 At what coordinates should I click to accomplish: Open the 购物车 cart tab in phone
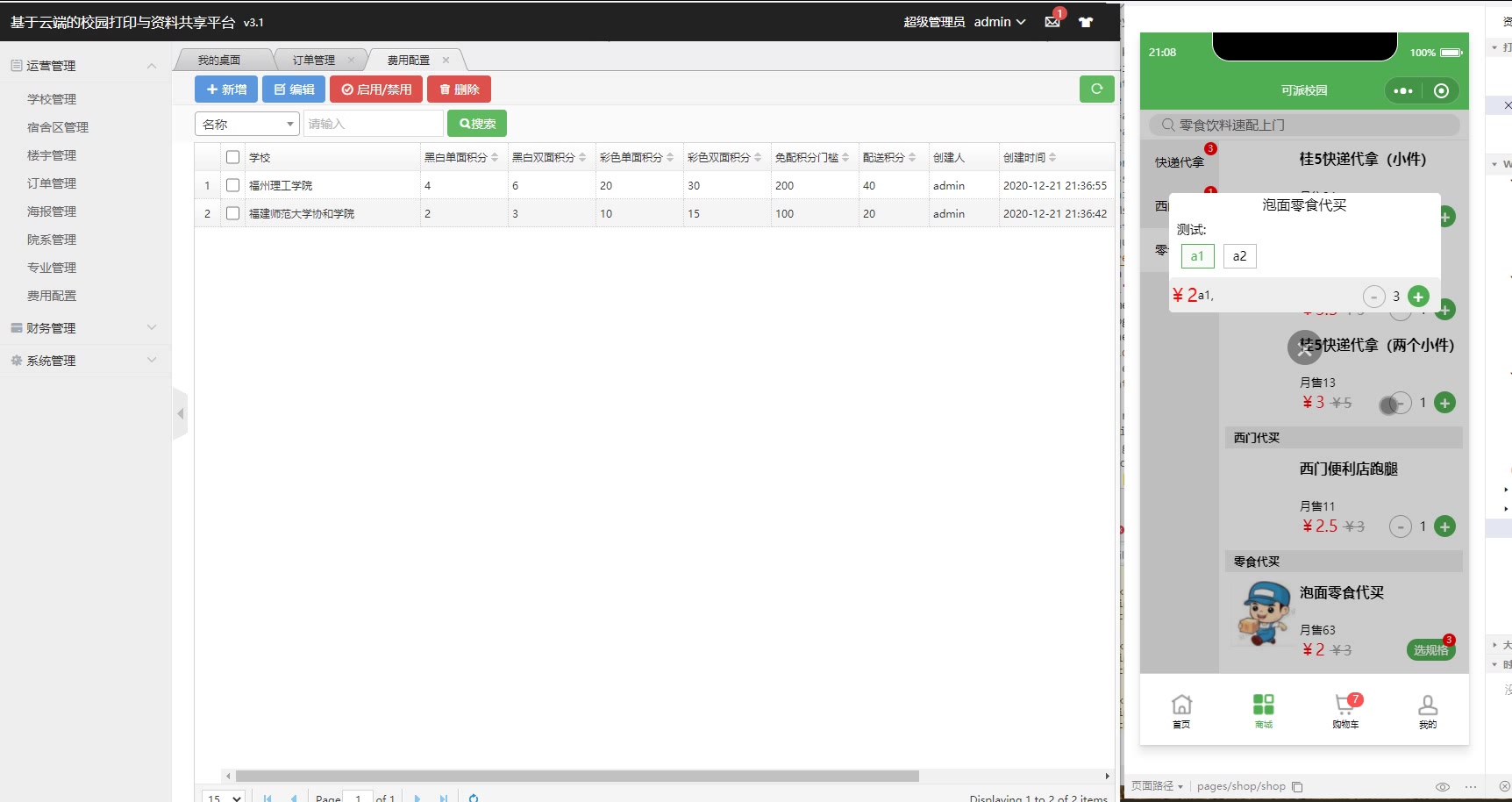point(1345,711)
